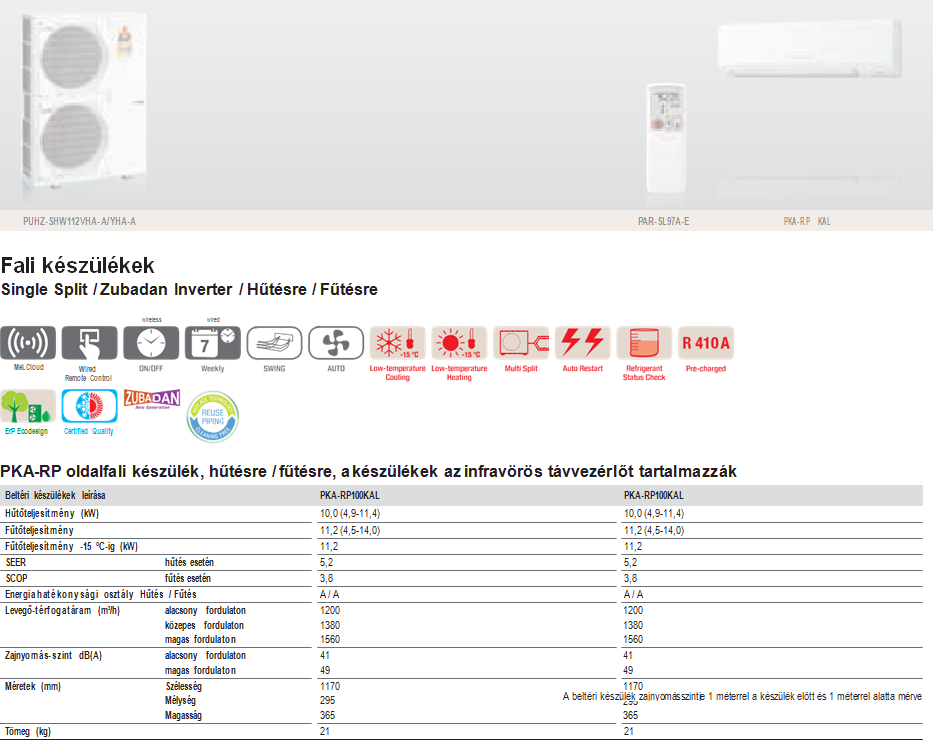Click the MelCloud wireless icon
The image size is (933, 746).
[28, 343]
